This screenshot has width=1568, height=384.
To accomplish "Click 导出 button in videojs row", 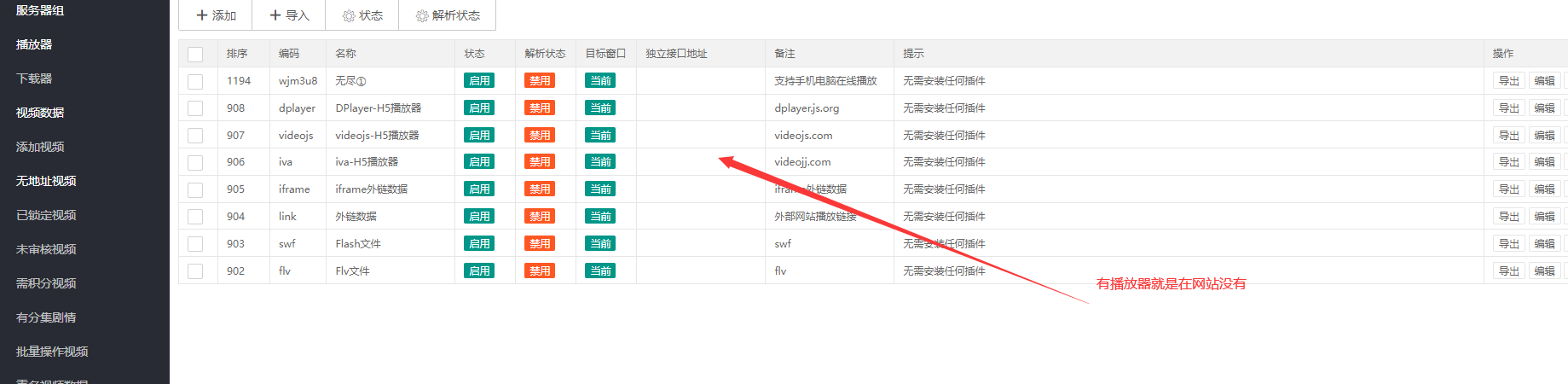I will (1509, 136).
